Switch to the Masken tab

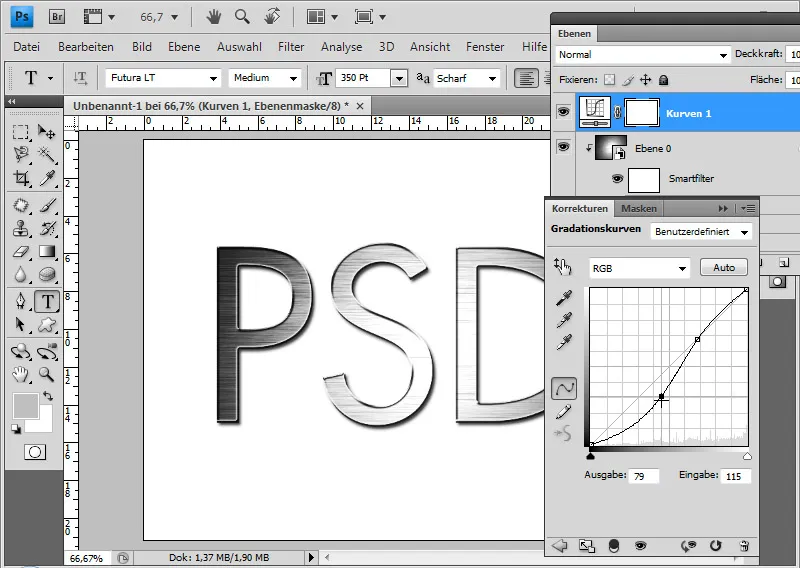639,208
